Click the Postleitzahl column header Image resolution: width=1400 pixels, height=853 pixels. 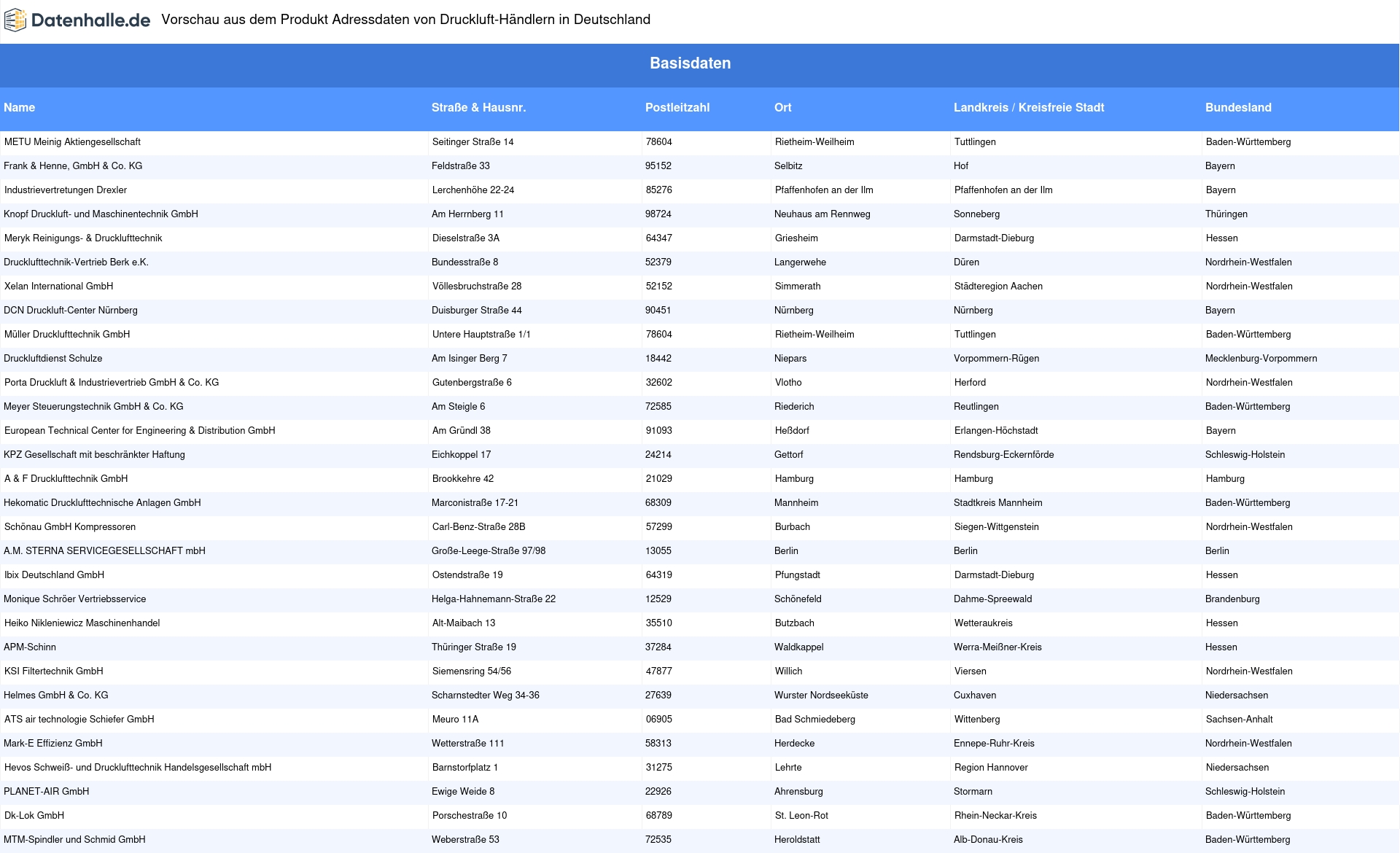[x=677, y=108]
